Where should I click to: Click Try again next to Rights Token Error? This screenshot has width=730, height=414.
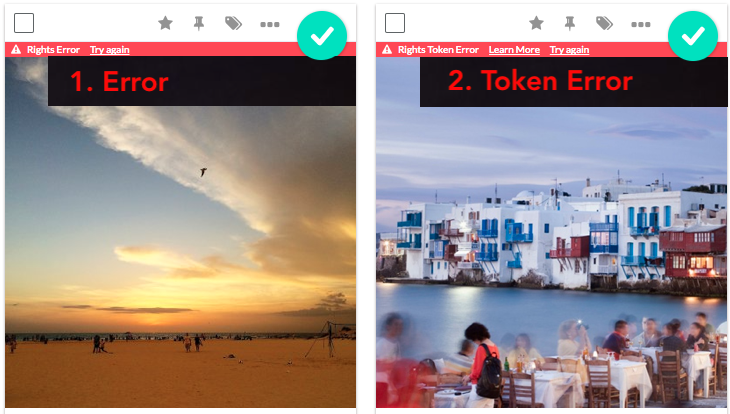569,50
